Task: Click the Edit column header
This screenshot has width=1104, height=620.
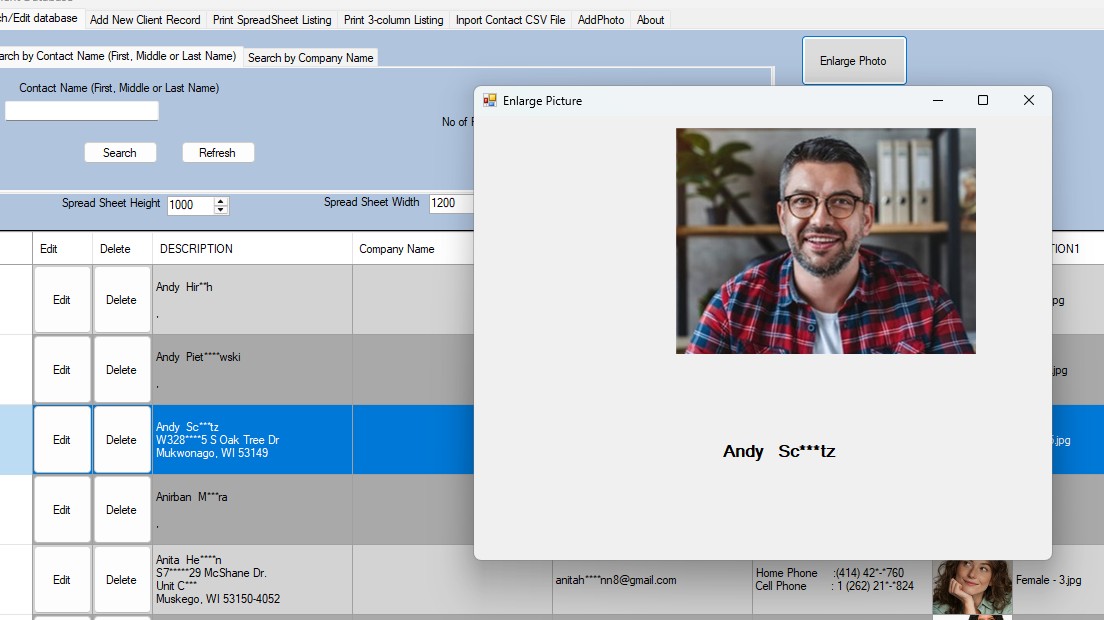Action: [62, 248]
